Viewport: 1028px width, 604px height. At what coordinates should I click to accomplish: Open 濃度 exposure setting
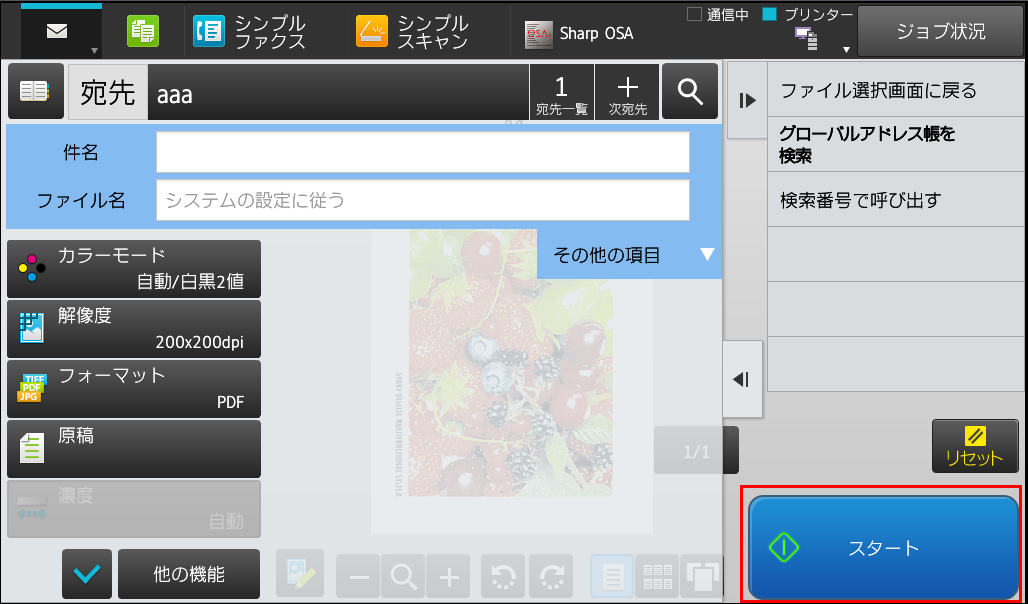tap(134, 509)
